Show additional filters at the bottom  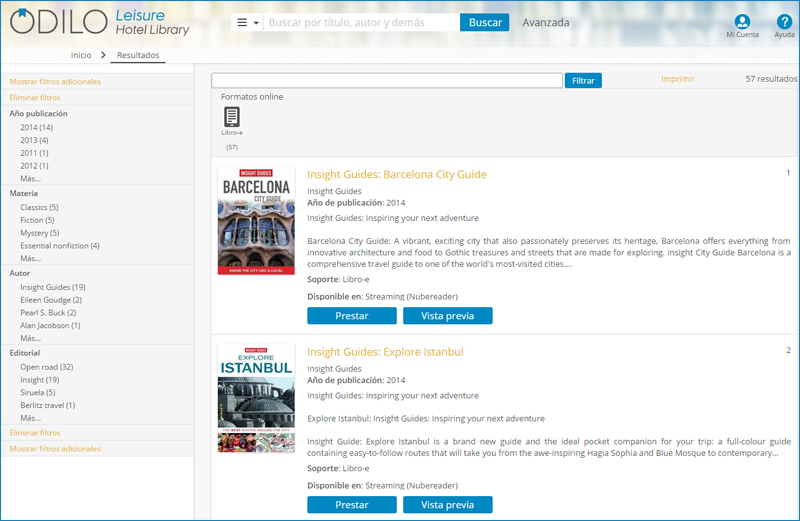pos(55,449)
